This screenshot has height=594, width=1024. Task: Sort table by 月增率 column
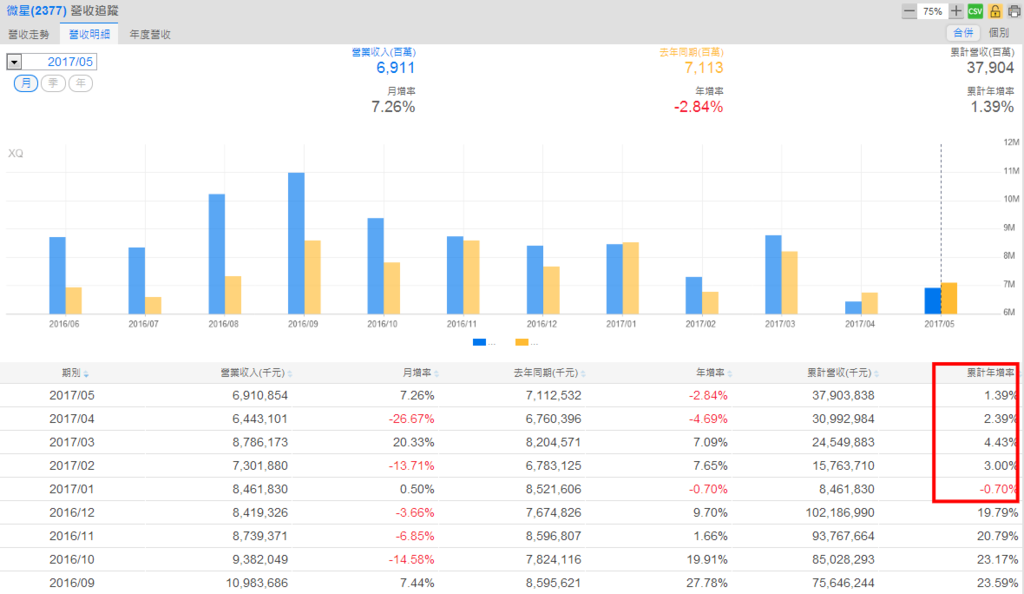[x=420, y=373]
